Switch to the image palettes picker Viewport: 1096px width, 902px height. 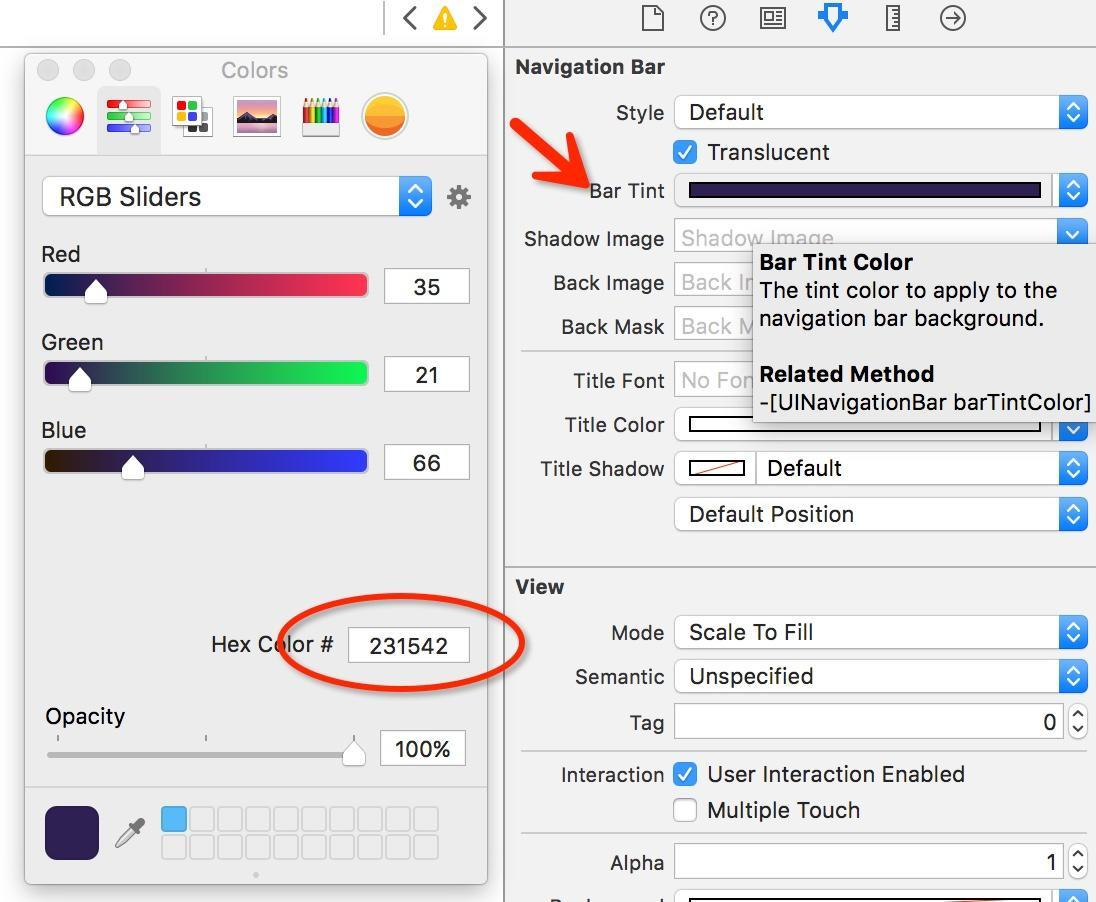[257, 116]
